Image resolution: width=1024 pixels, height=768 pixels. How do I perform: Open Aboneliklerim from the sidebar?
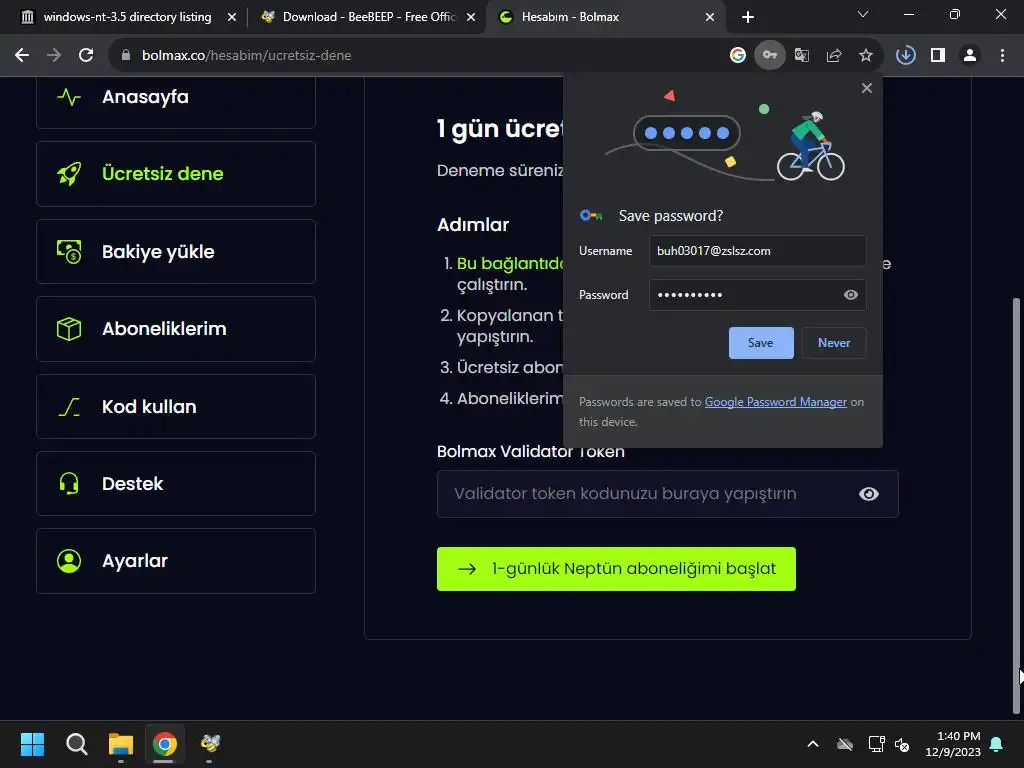tap(176, 328)
